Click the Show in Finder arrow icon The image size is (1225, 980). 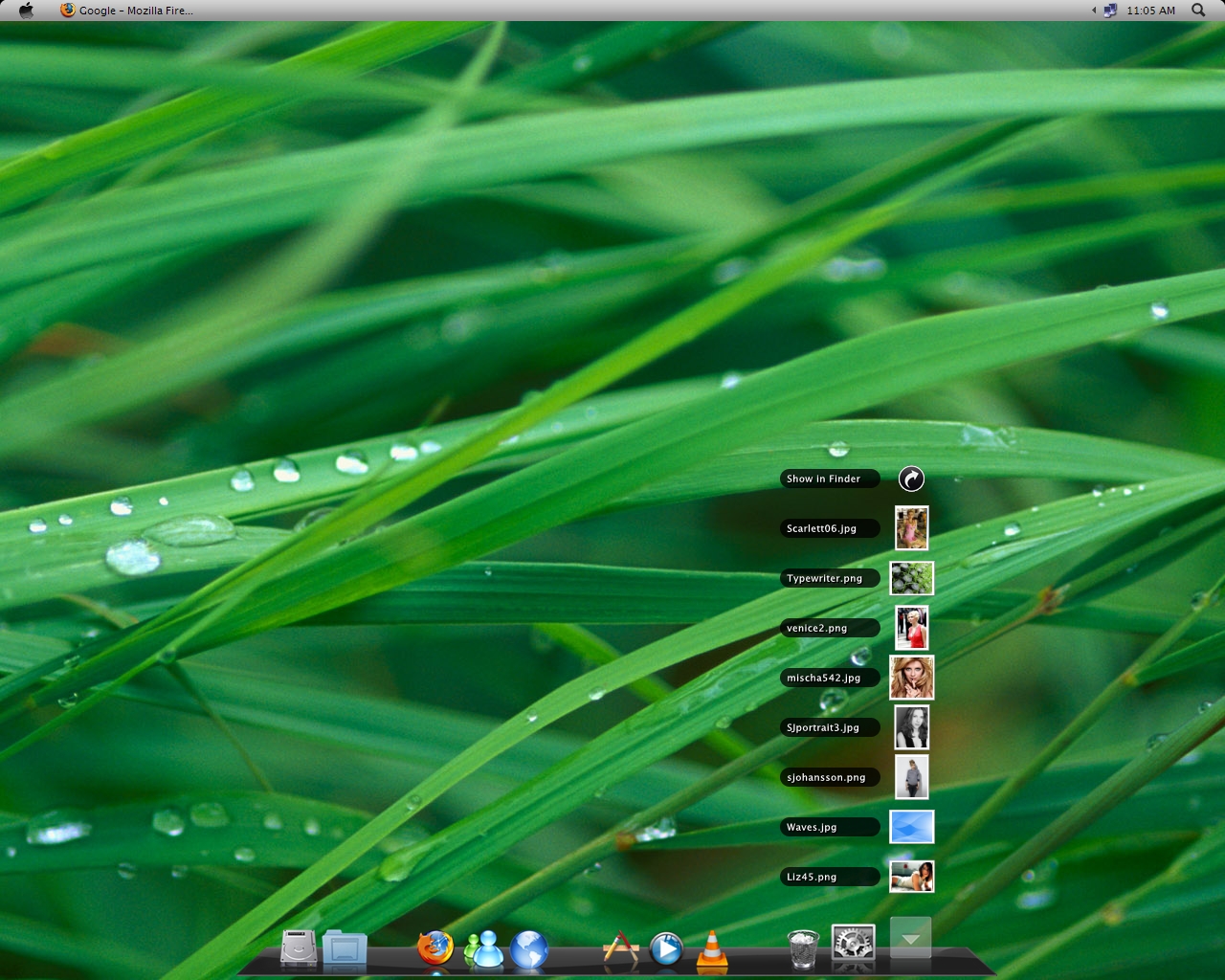coord(911,479)
